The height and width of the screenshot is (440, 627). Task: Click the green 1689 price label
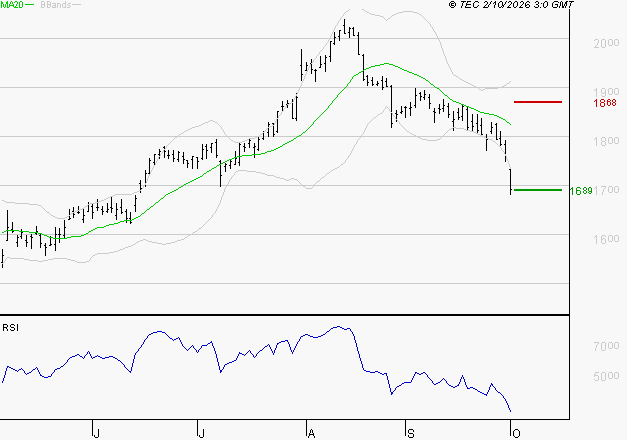(x=581, y=191)
